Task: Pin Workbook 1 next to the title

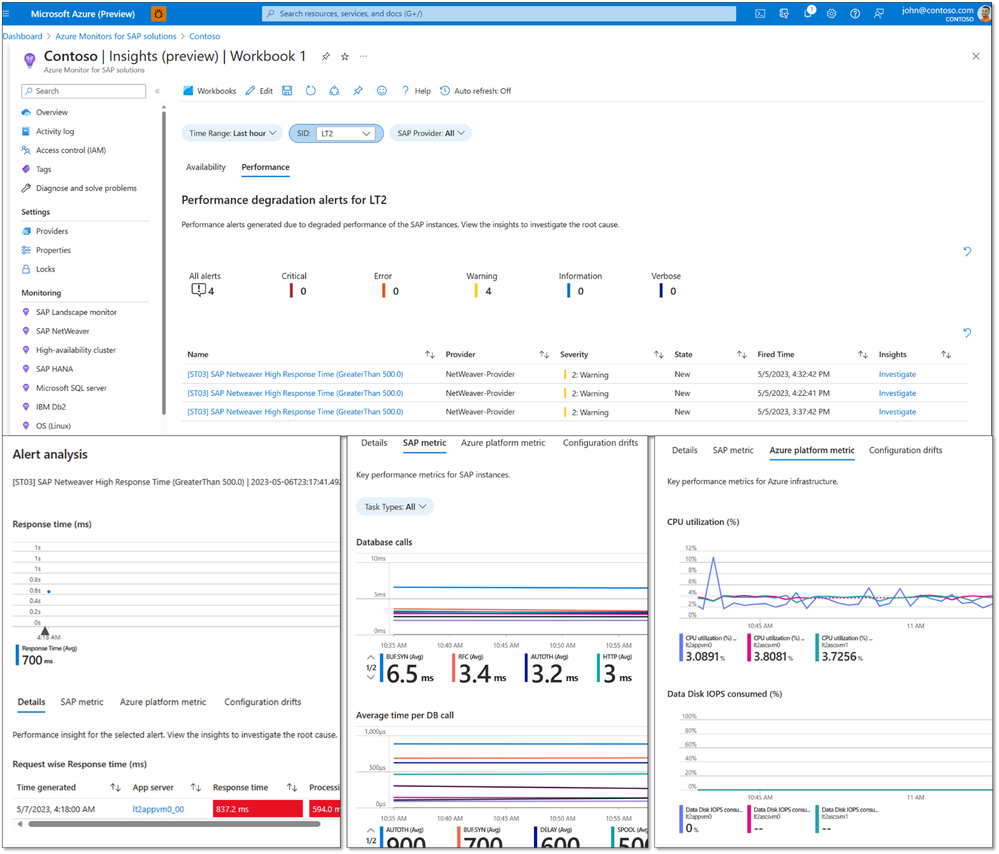Action: coord(326,57)
